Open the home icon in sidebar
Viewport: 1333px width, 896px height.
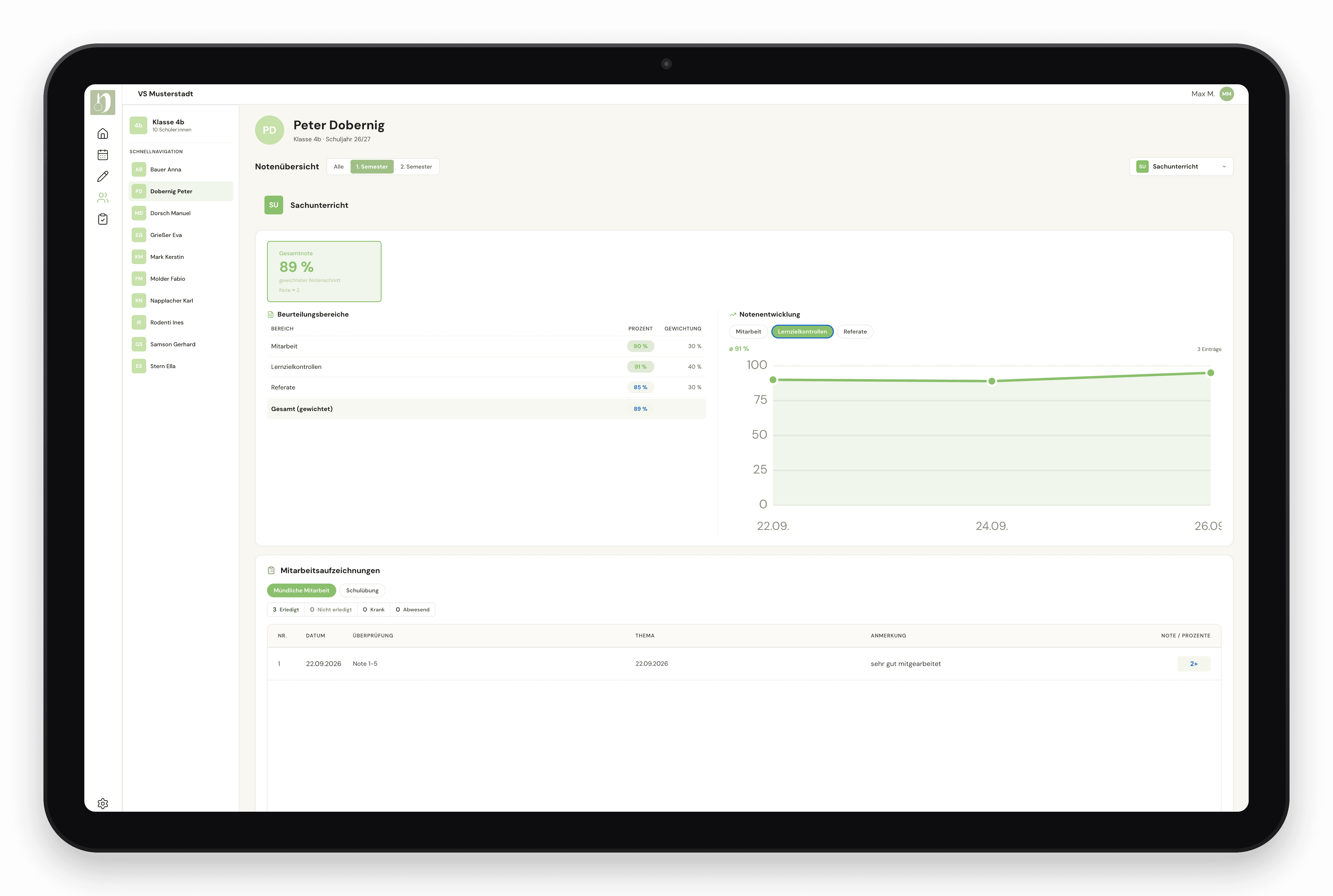pyautogui.click(x=103, y=134)
